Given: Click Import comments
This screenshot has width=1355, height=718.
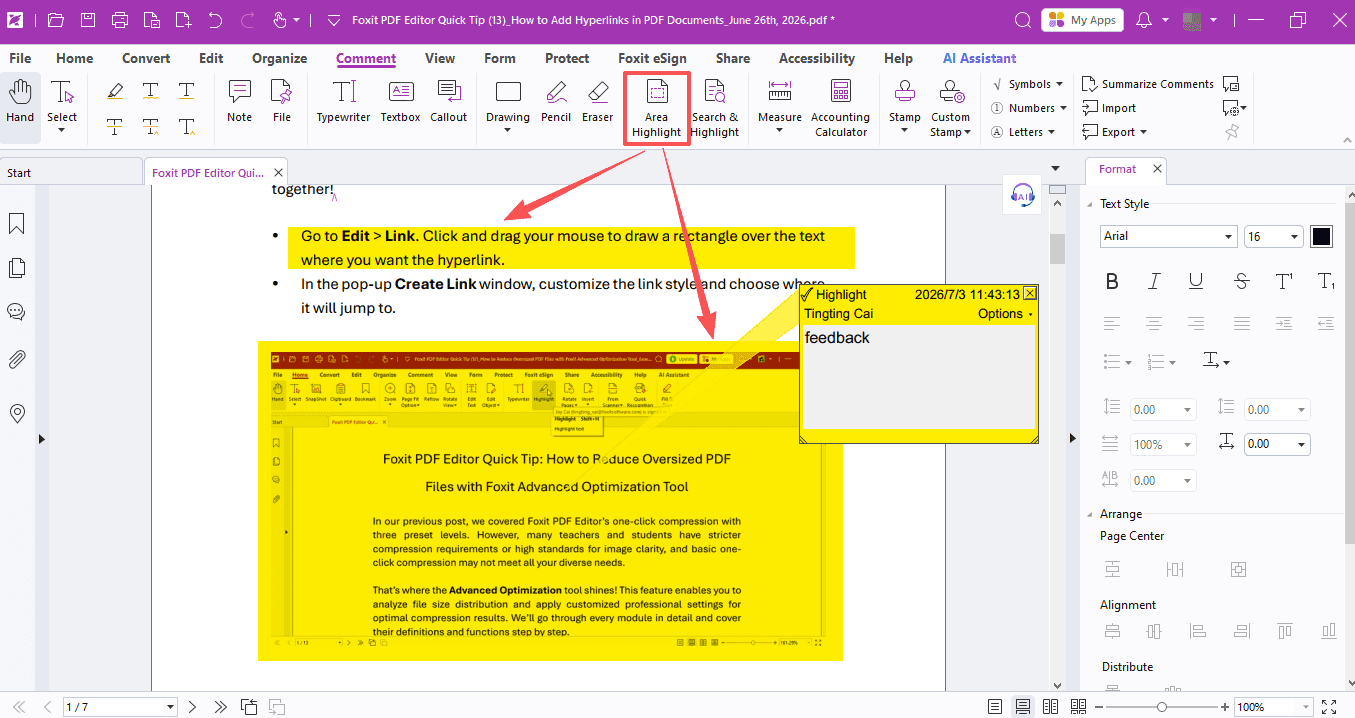Looking at the screenshot, I should point(1109,108).
